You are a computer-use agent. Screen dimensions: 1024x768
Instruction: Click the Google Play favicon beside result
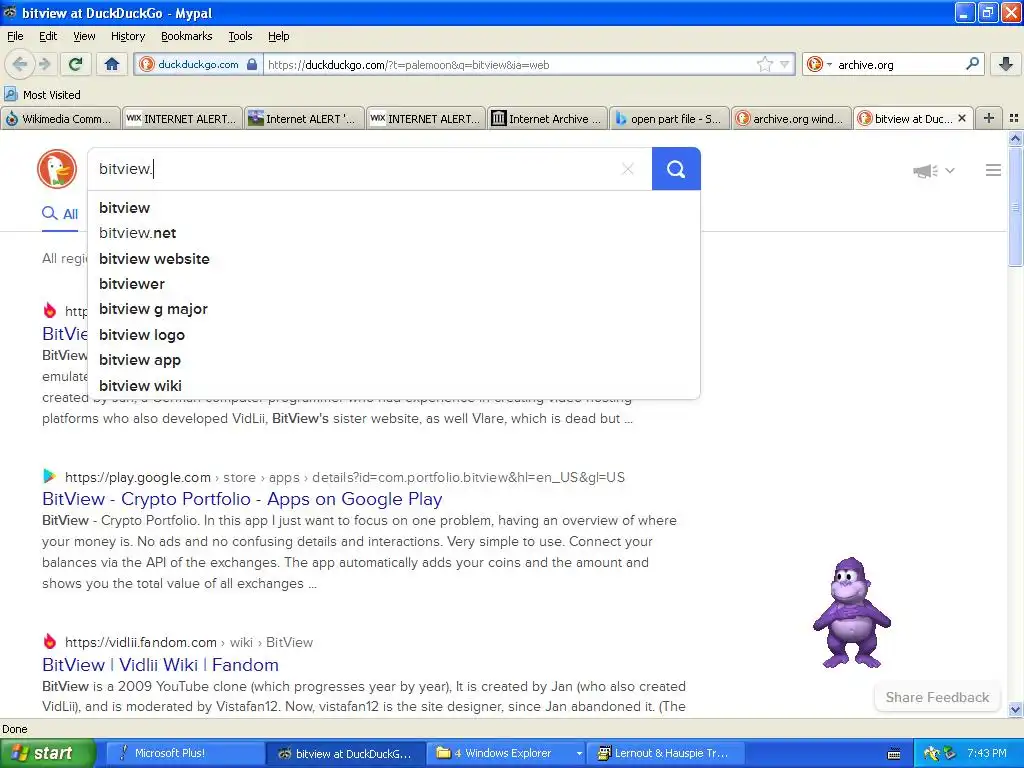pos(50,476)
